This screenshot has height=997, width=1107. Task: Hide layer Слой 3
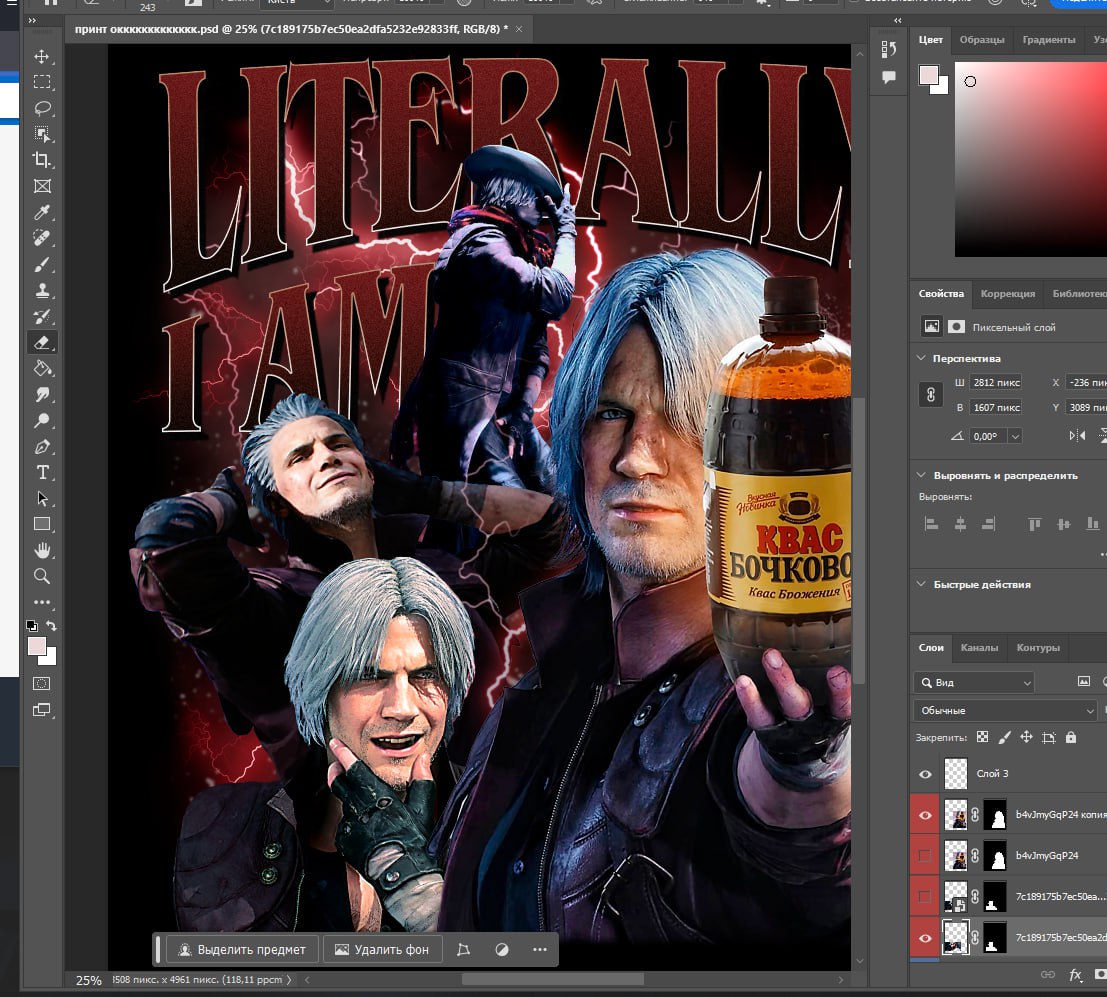click(x=925, y=775)
